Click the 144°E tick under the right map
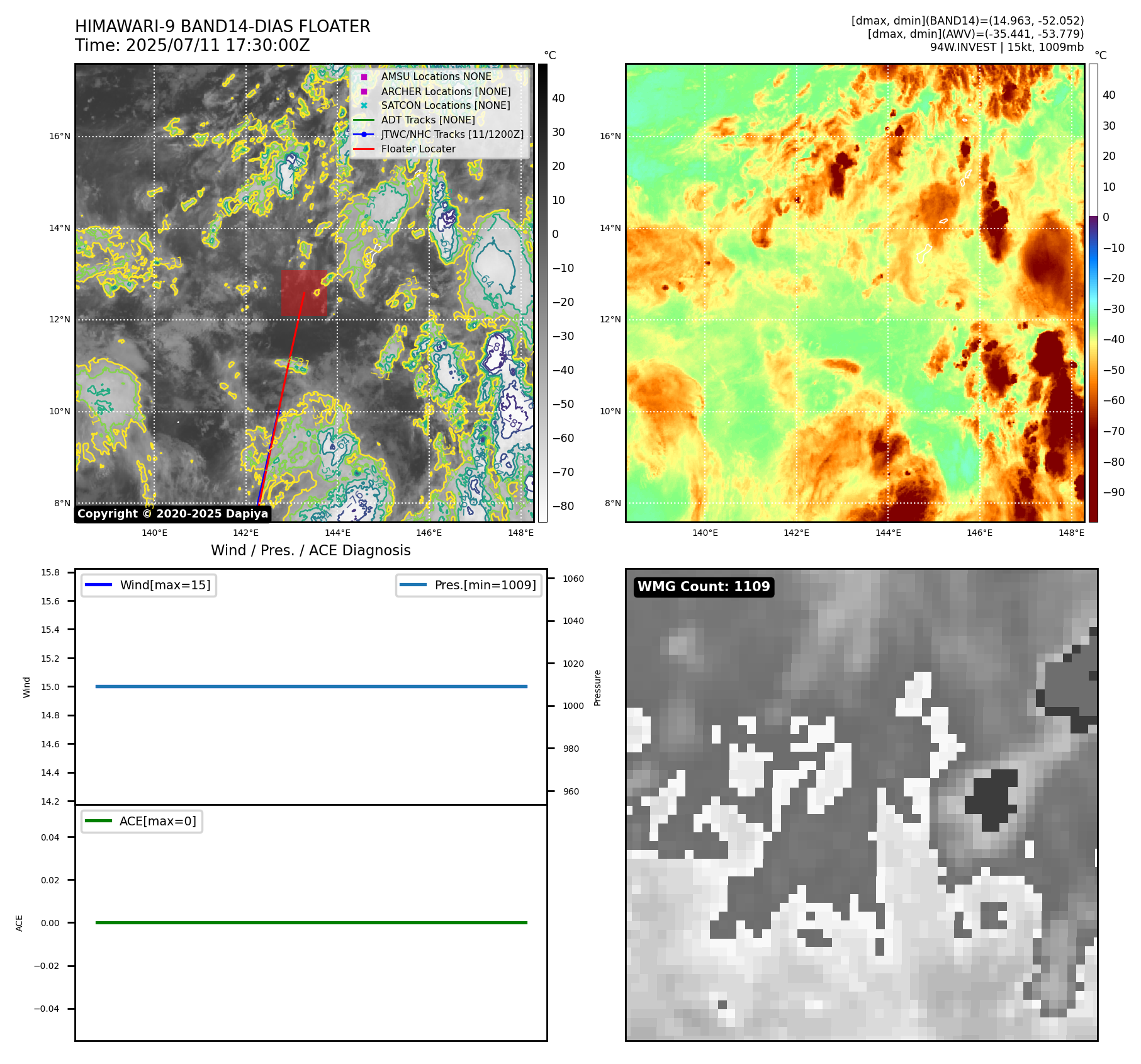Viewport: 1141px width, 1064px height. pos(888,533)
